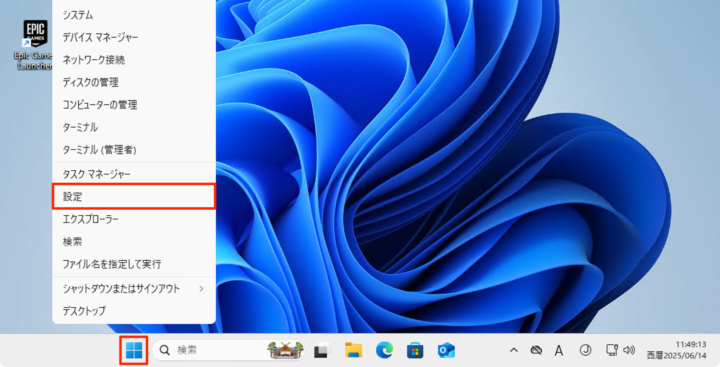Open Microsoft Store from taskbar
The image size is (720, 367).
415,351
